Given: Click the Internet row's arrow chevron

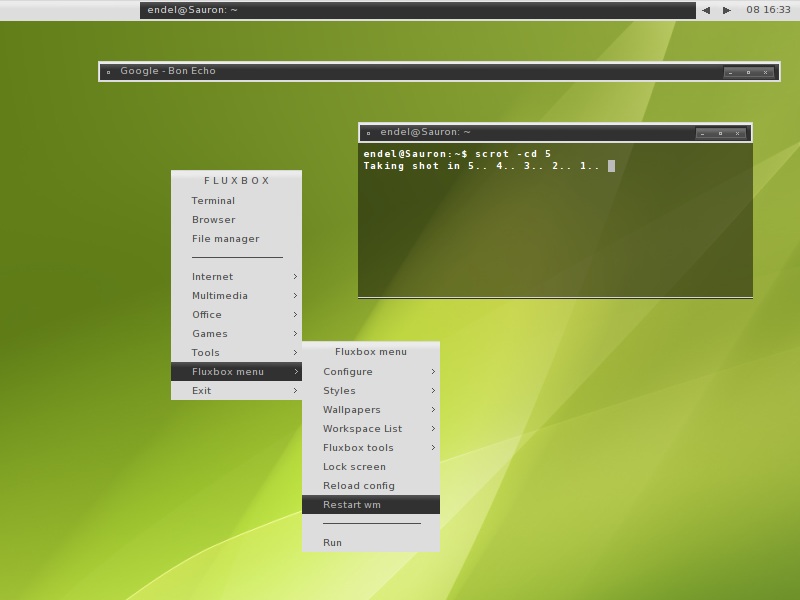Looking at the screenshot, I should [x=295, y=277].
